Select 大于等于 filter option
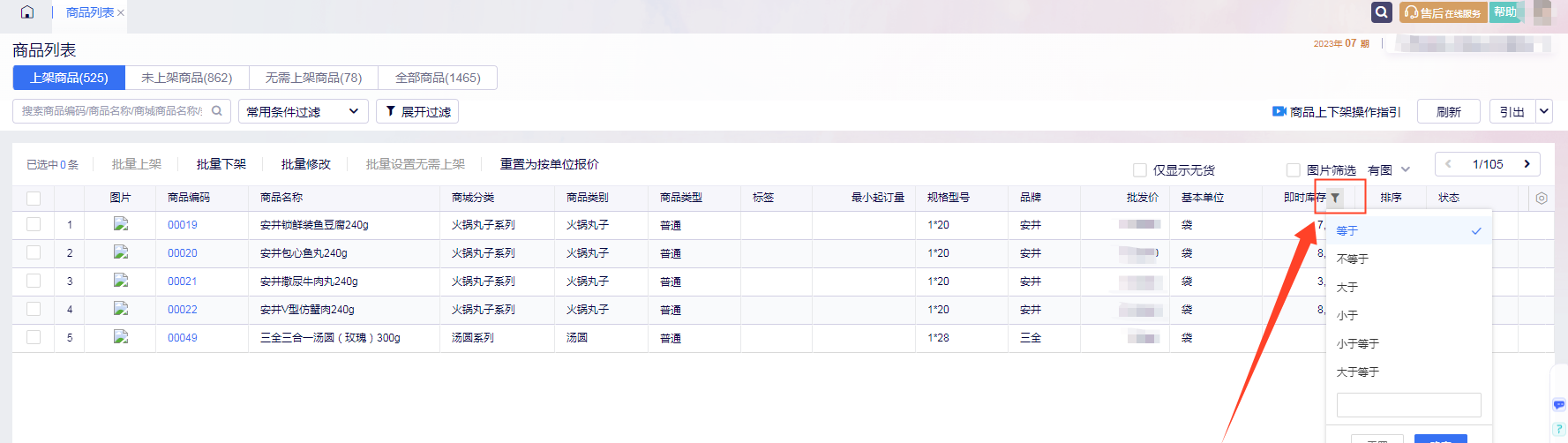The height and width of the screenshot is (443, 1568). pyautogui.click(x=1408, y=372)
